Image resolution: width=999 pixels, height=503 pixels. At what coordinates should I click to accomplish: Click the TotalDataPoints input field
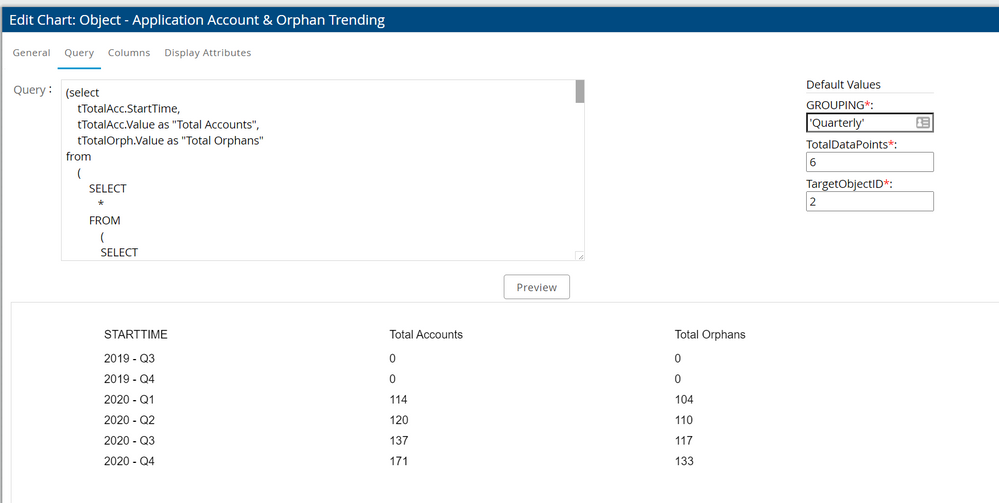[x=869, y=162]
